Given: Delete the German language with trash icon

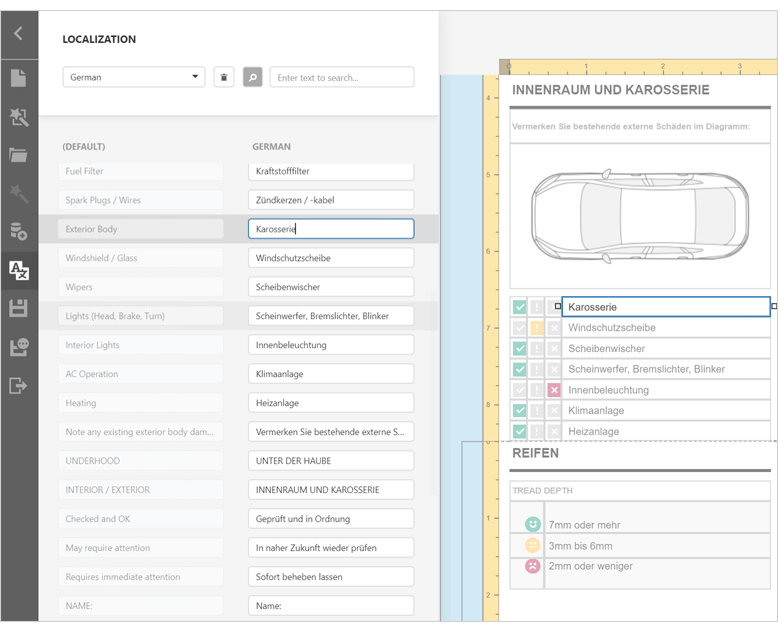Looking at the screenshot, I should click(x=224, y=77).
